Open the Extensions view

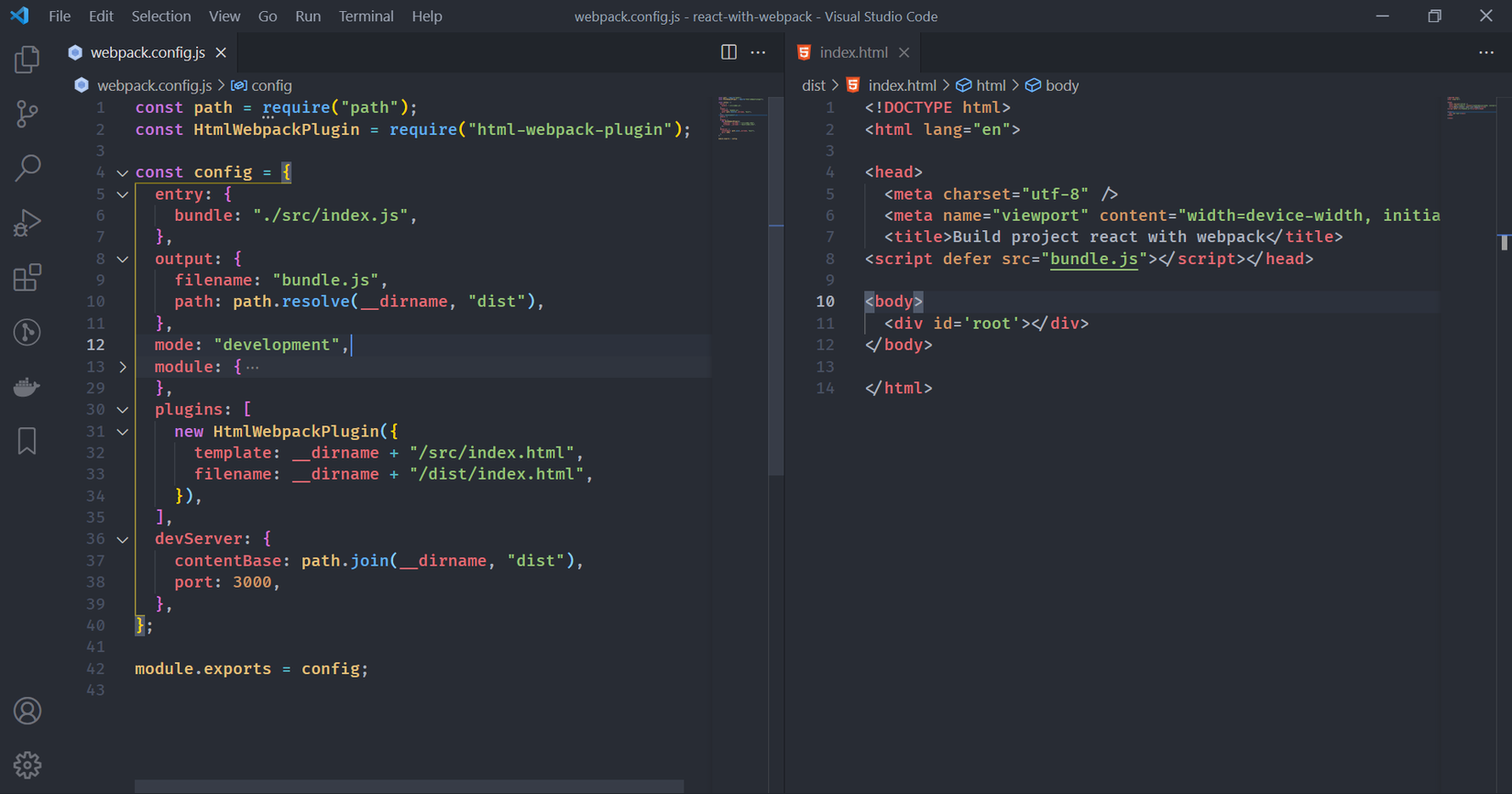27,278
